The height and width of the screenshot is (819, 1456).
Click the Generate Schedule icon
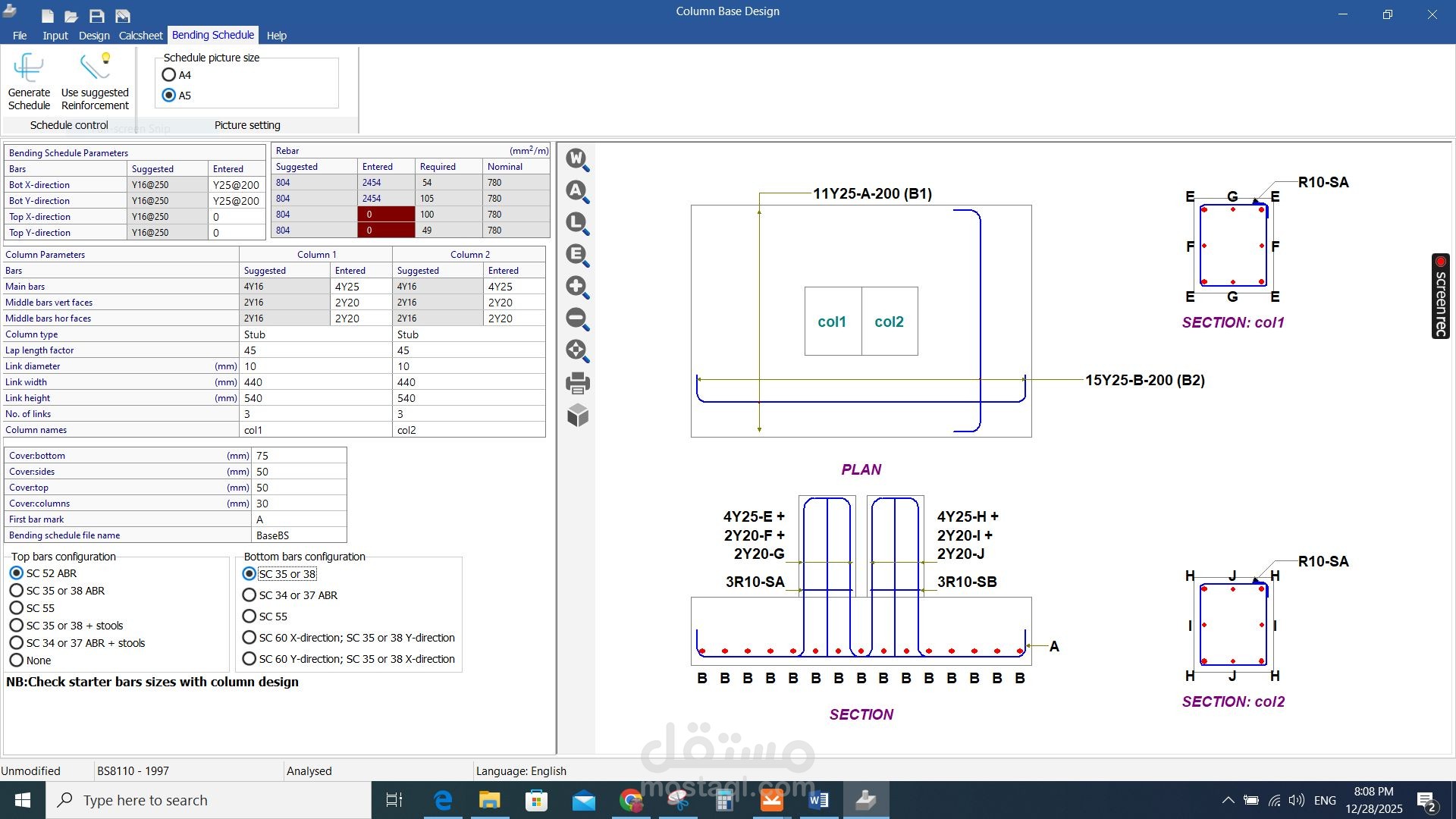[29, 68]
